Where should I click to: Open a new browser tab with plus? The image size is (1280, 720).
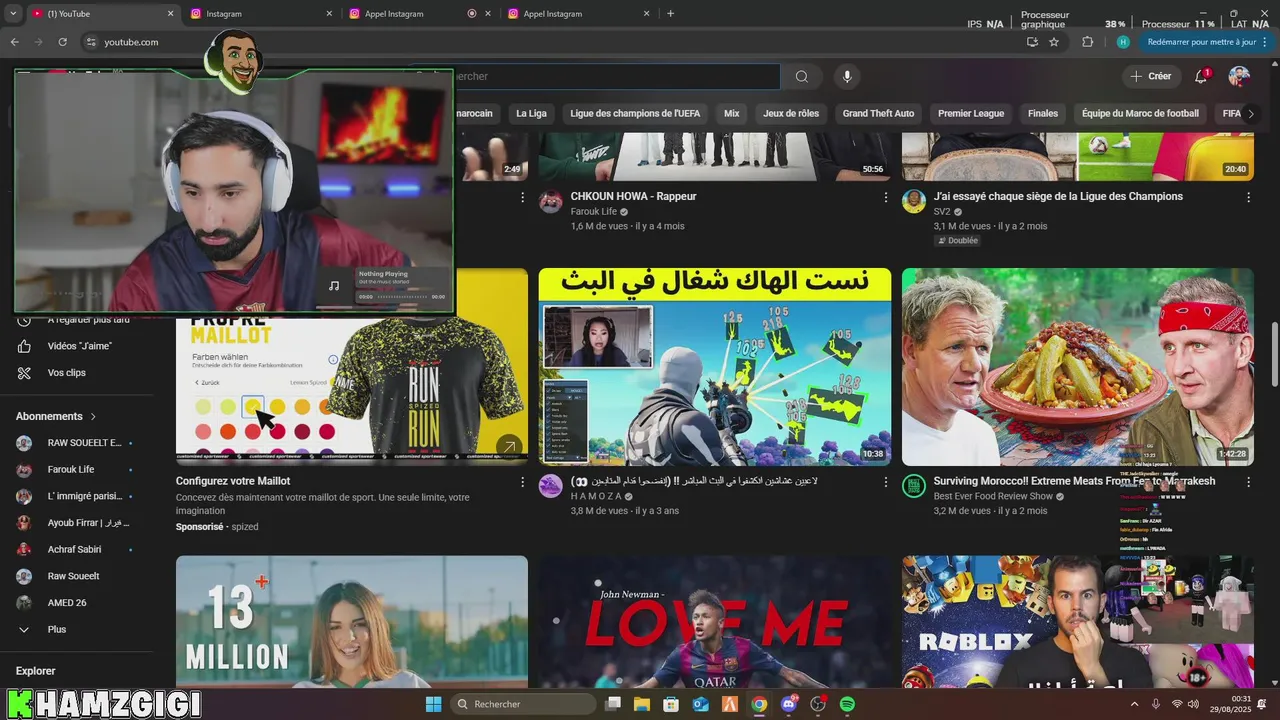point(670,13)
